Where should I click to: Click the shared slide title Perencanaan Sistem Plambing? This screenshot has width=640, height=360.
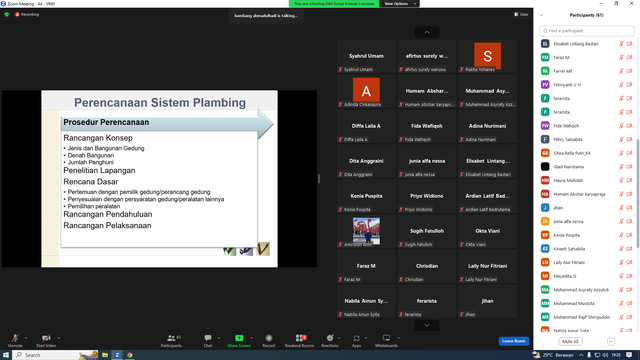[x=160, y=102]
